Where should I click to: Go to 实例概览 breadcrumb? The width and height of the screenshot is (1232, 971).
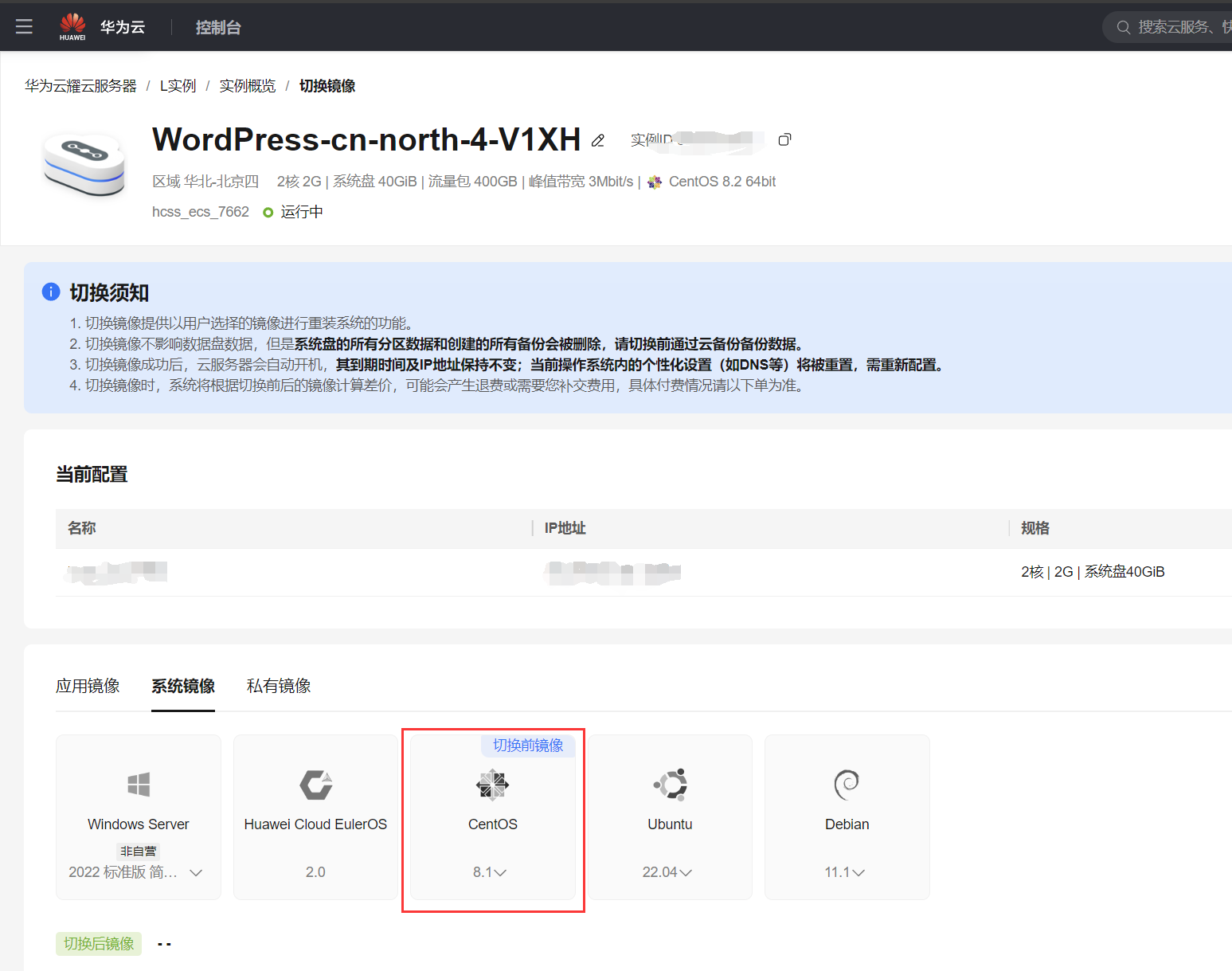pyautogui.click(x=248, y=86)
